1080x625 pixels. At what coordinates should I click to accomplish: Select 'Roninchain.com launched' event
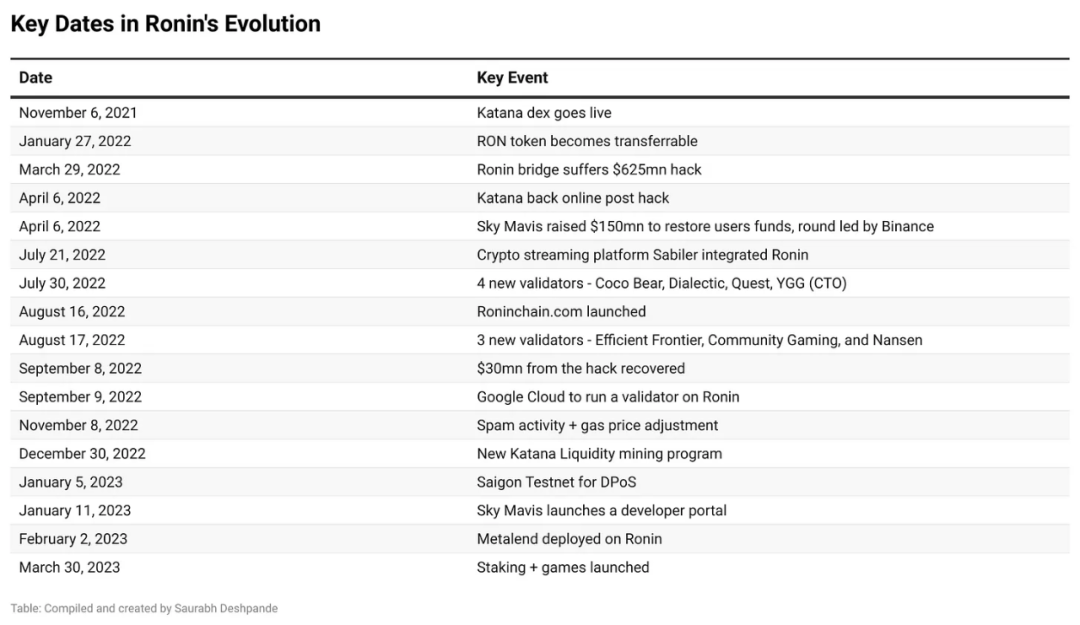coord(561,311)
